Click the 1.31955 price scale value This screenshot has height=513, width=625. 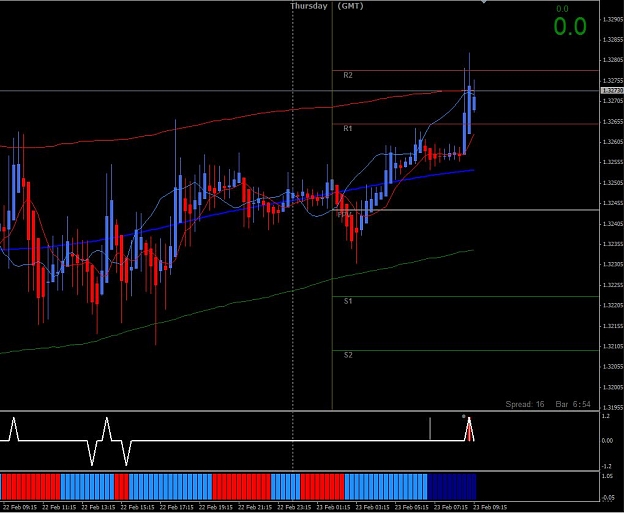613,407
